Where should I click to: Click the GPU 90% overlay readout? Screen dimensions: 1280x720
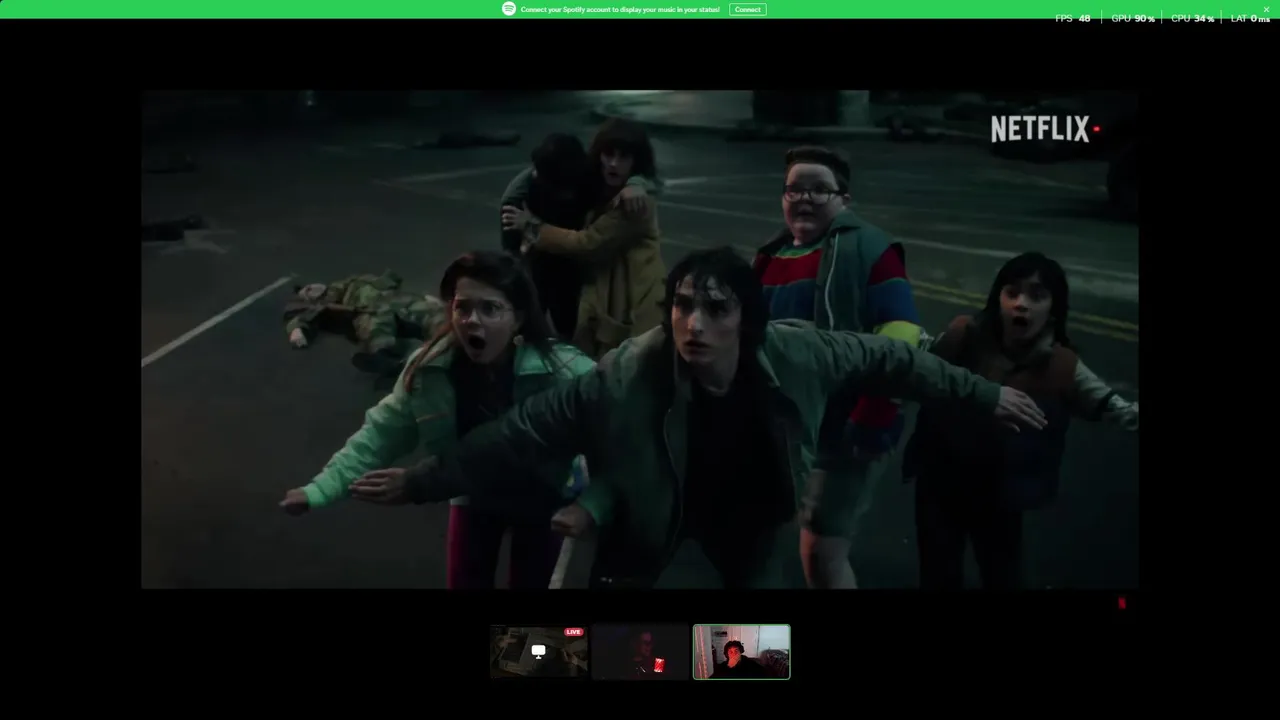click(1133, 19)
